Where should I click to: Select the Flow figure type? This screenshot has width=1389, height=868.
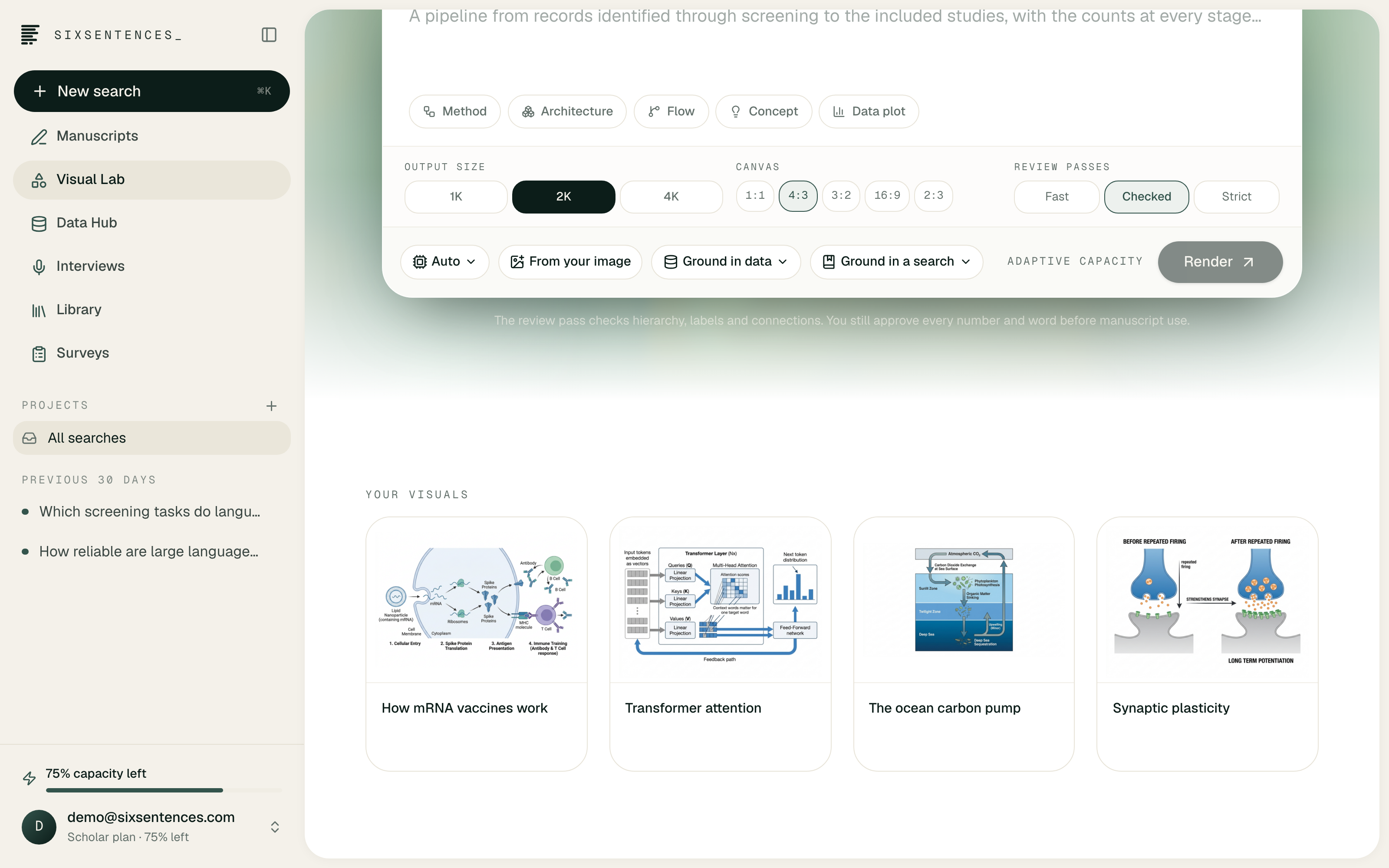tap(671, 112)
